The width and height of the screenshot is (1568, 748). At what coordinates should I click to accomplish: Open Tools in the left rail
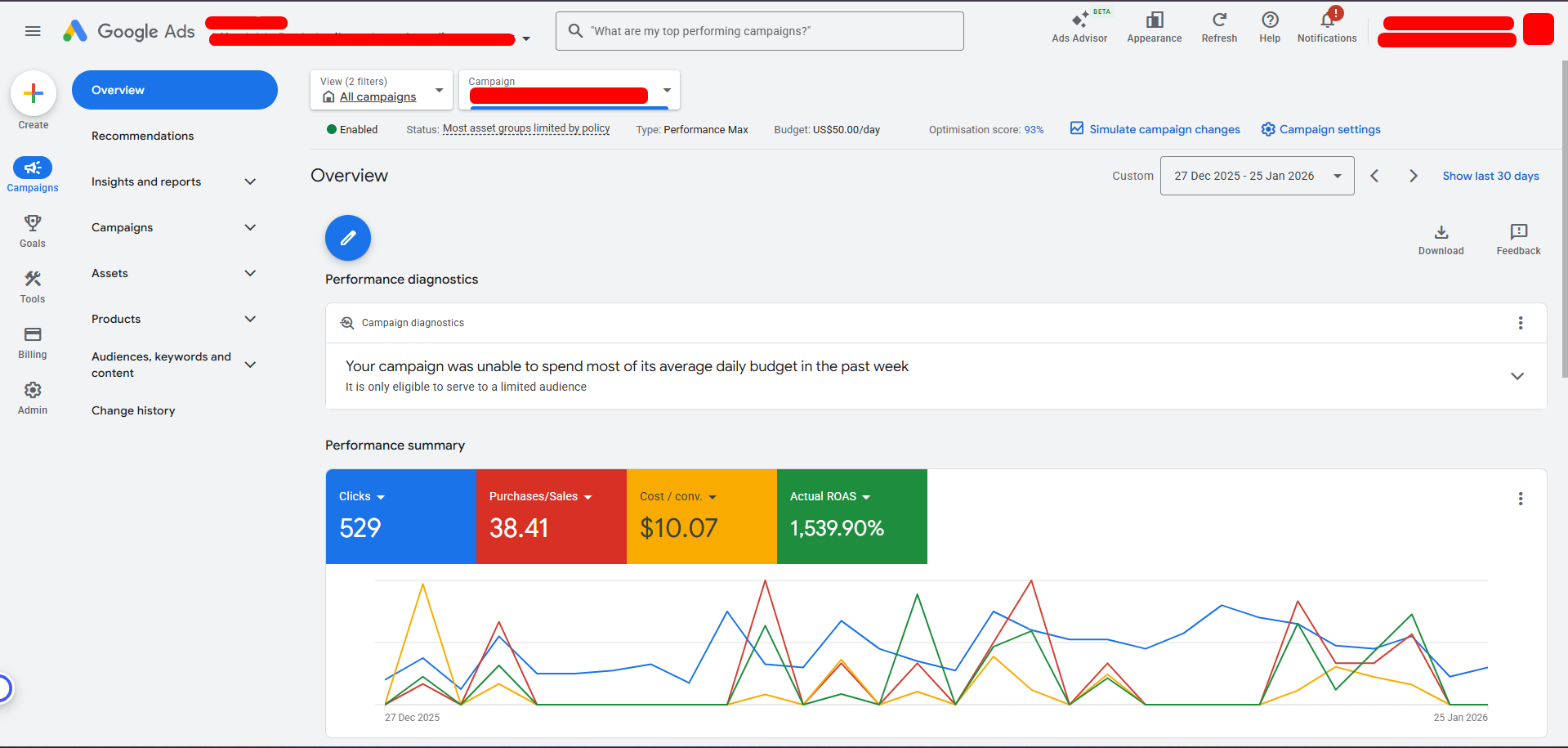click(33, 286)
